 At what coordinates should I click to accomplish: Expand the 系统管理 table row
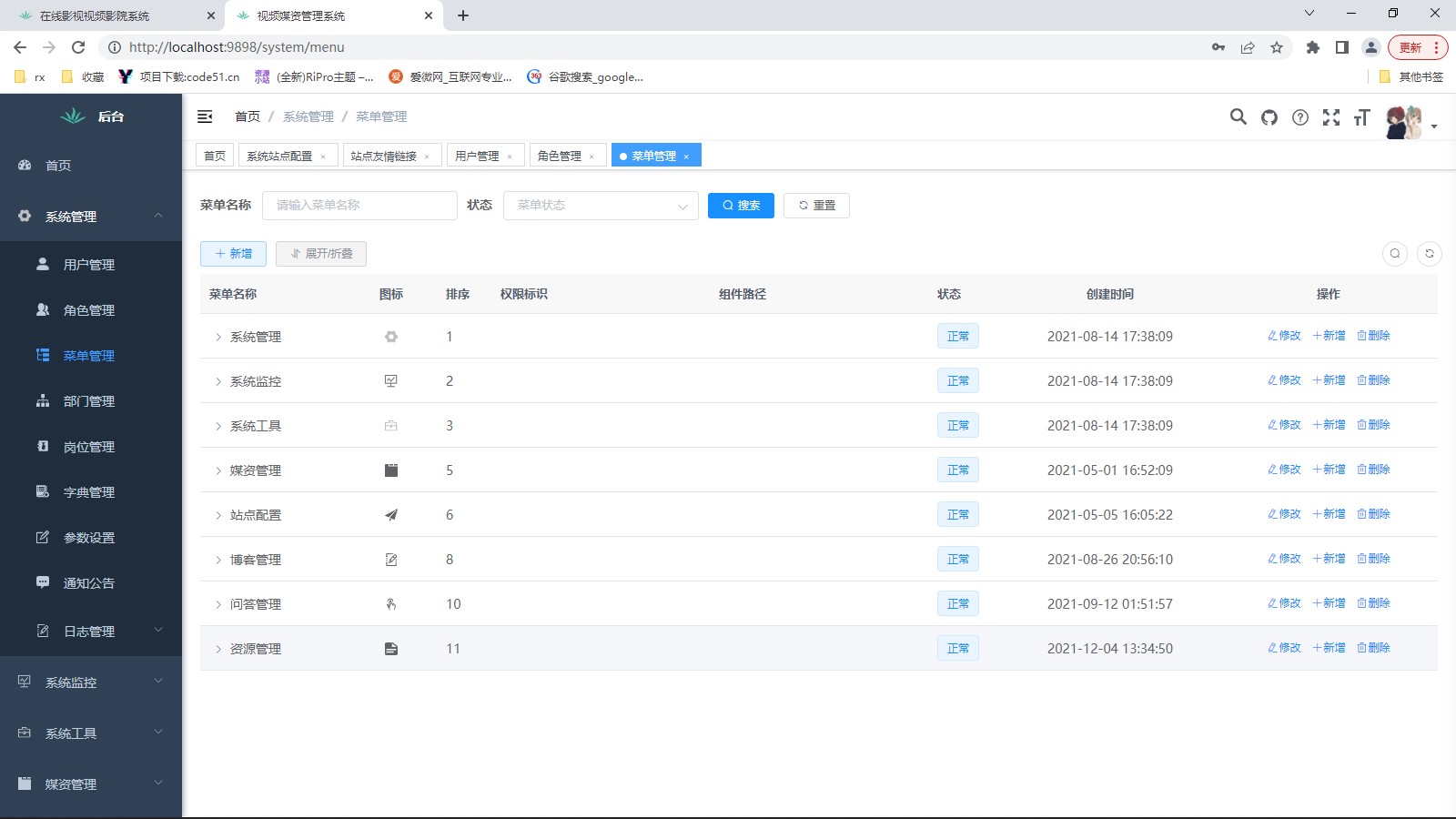coord(218,337)
